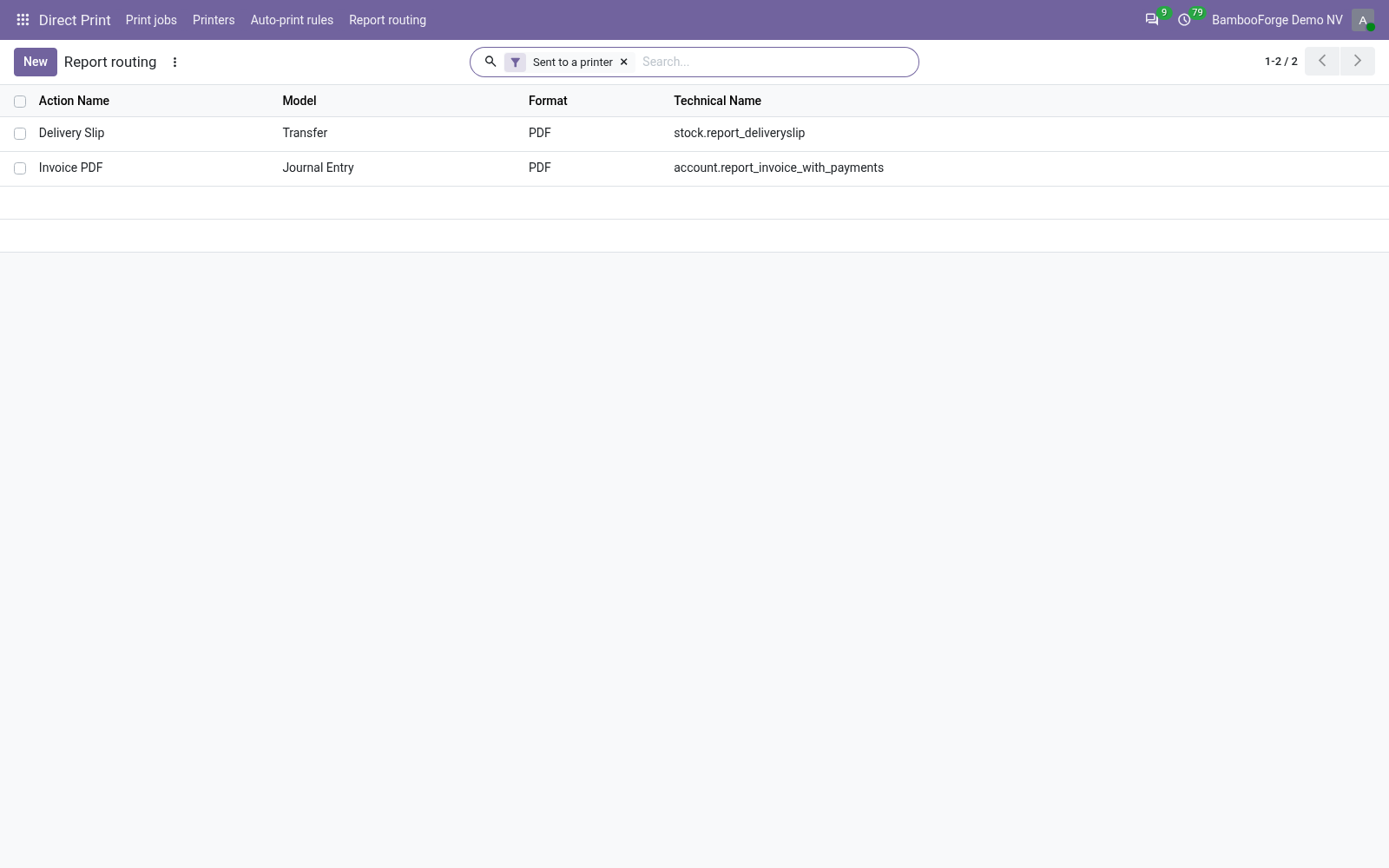Open the apps grid home menu
Image resolution: width=1389 pixels, height=868 pixels.
23,20
